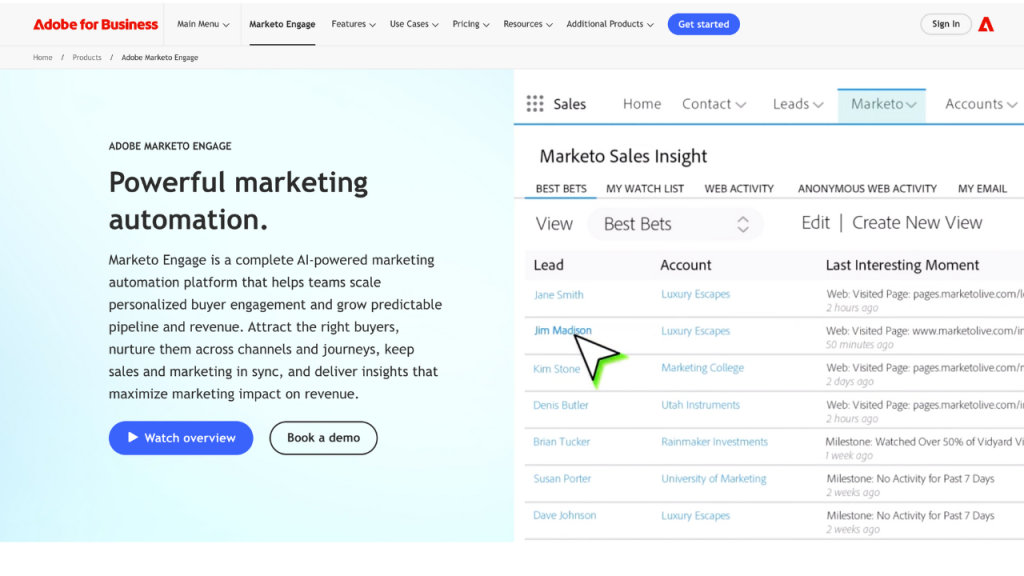Expand the Resources menu
The image size is (1024, 576).
coord(528,24)
